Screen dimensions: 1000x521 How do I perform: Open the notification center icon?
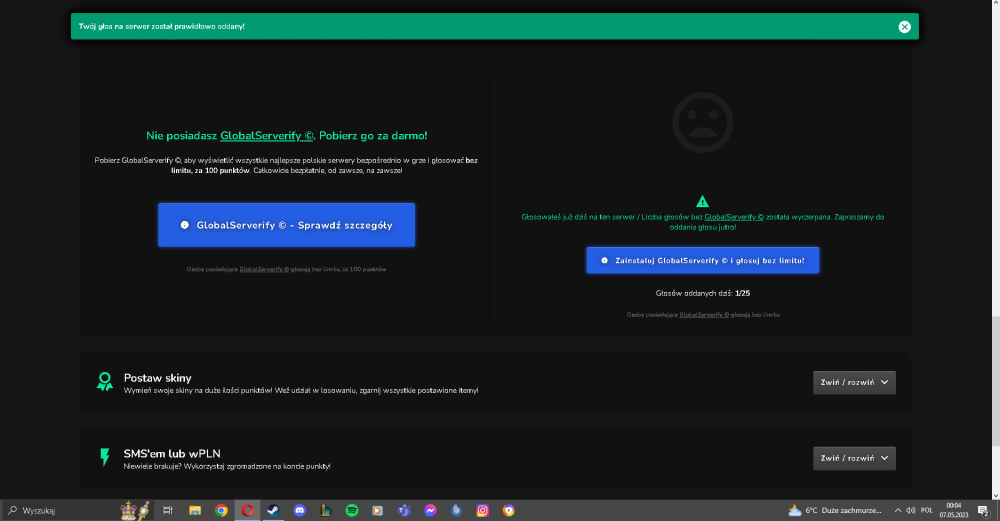(x=983, y=510)
